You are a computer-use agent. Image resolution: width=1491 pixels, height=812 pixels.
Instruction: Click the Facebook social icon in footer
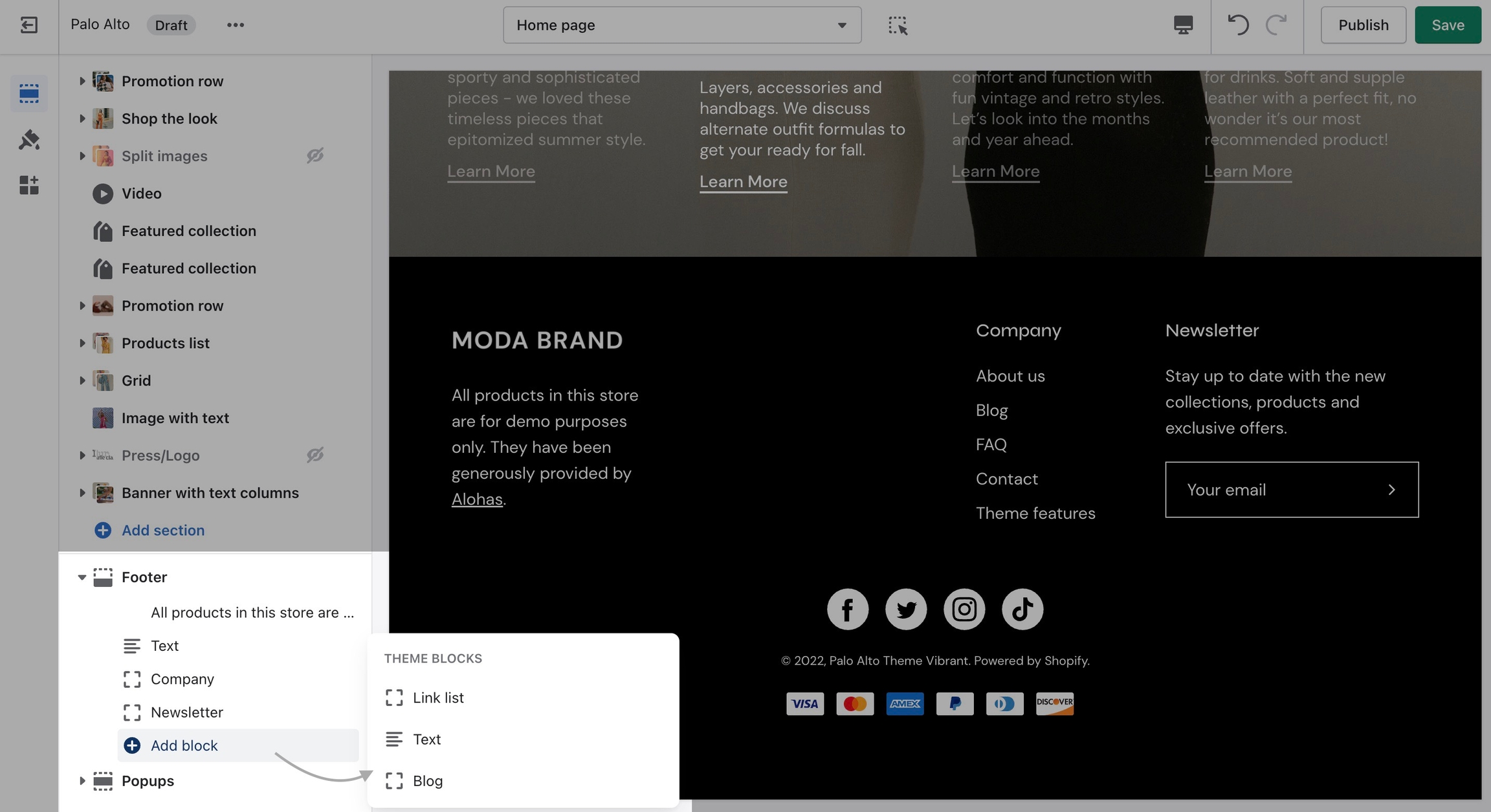point(847,609)
